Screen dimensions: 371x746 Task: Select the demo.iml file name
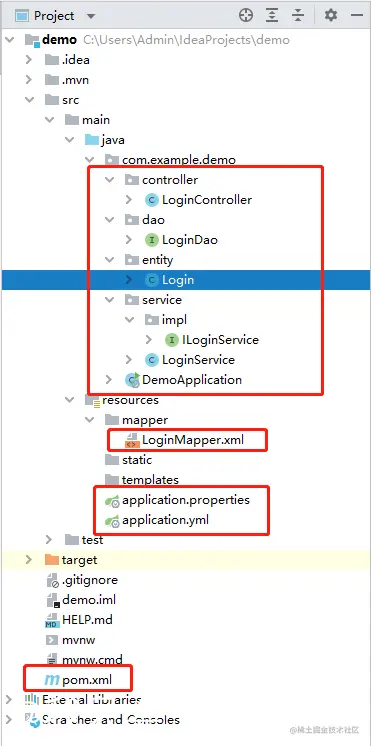tap(89, 600)
